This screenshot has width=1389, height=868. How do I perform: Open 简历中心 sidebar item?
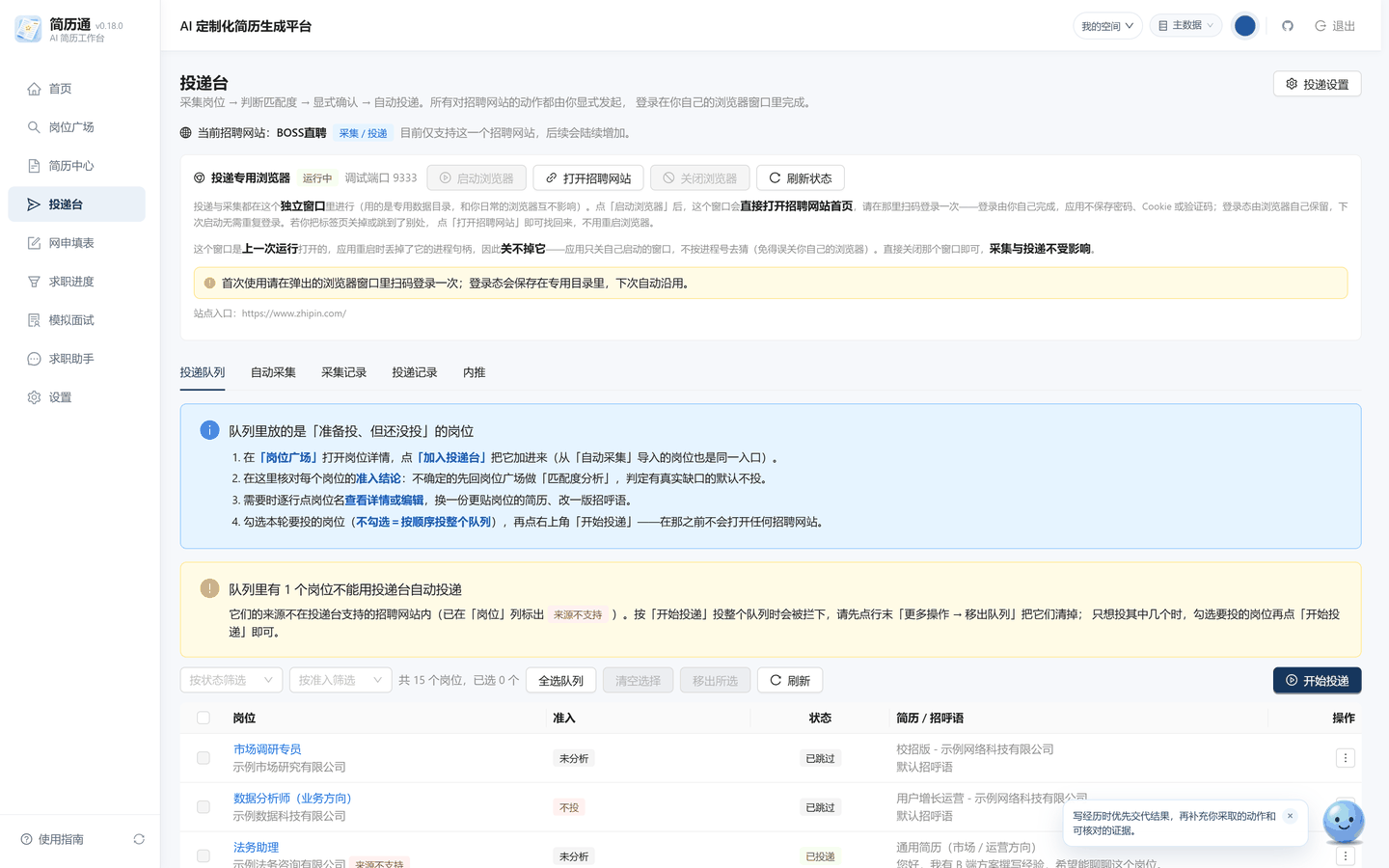click(76, 166)
